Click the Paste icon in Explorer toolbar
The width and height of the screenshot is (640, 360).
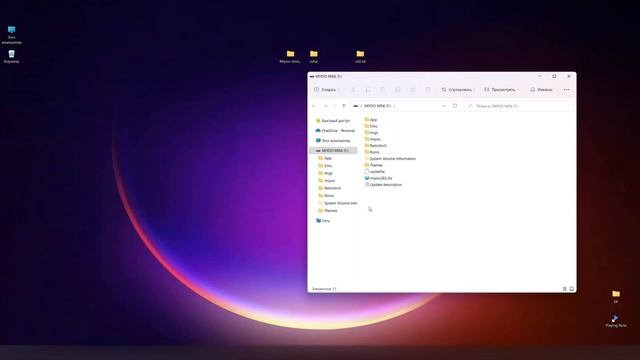383,89
